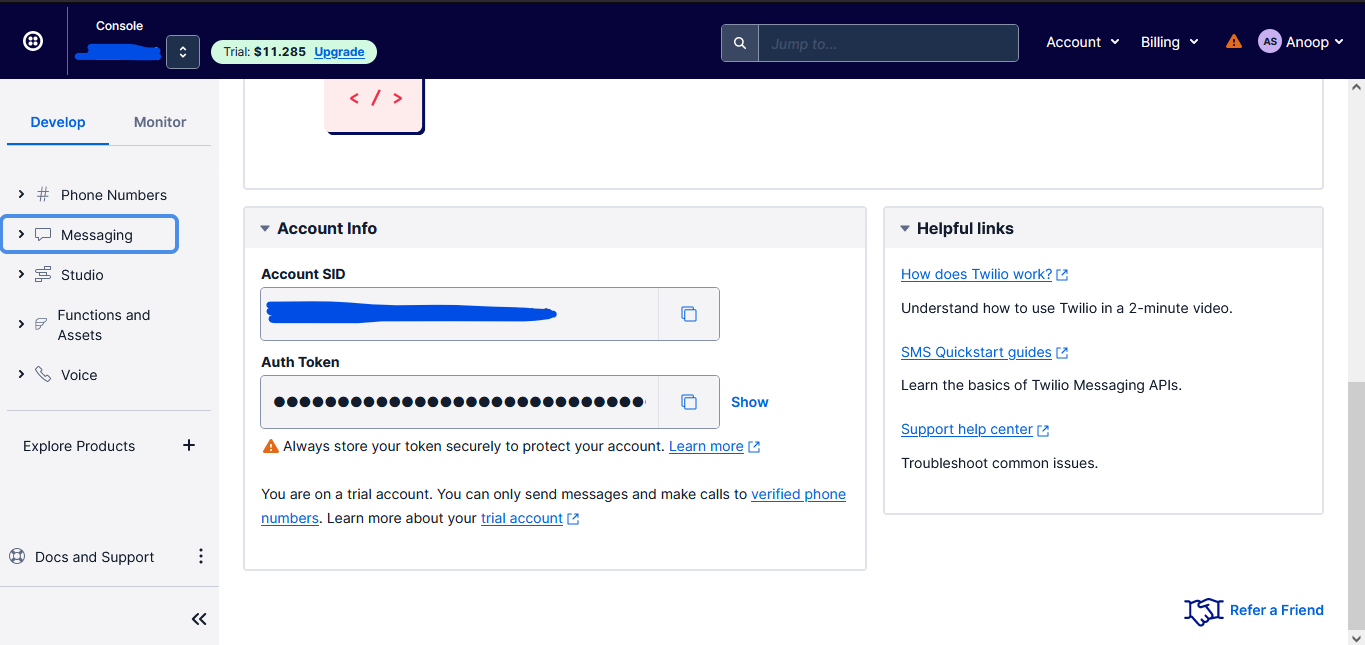Image resolution: width=1365 pixels, height=645 pixels.
Task: Copy the Auth Token
Action: coord(689,402)
